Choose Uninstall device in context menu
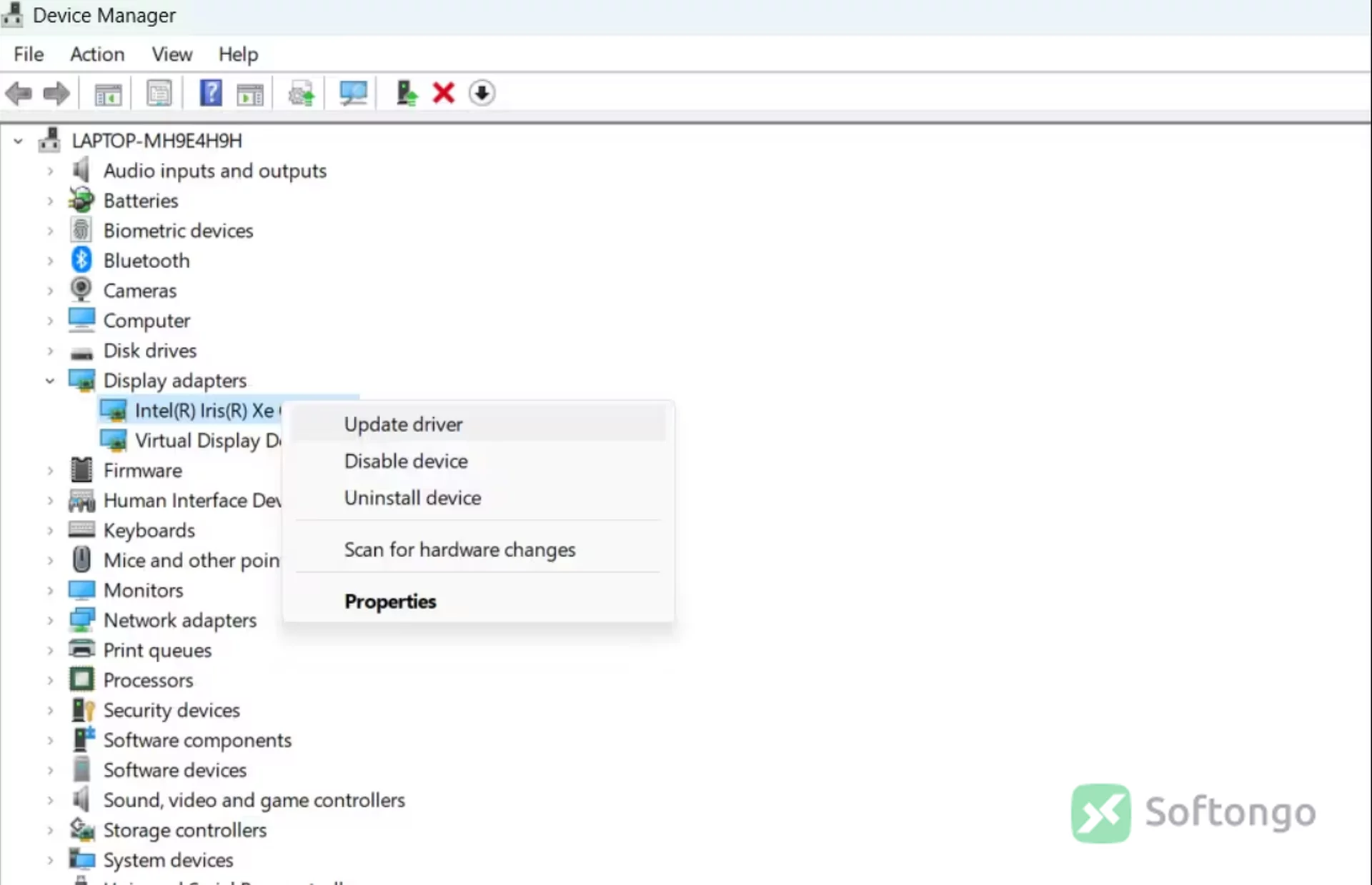The image size is (1372, 885). [x=478, y=498]
